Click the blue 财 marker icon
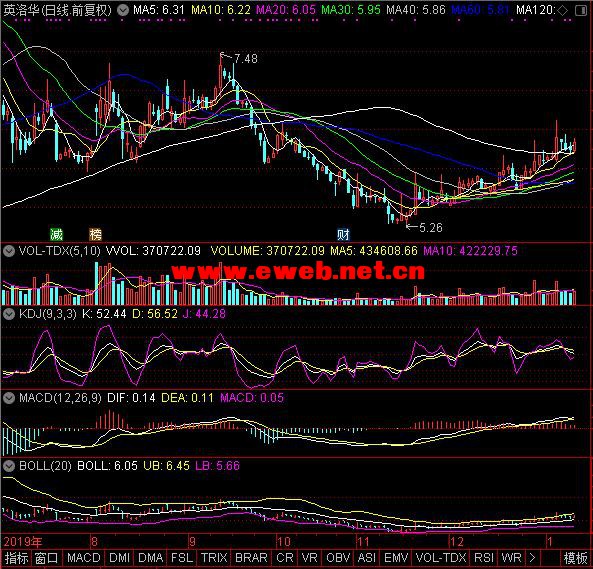The width and height of the screenshot is (593, 569). pos(343,235)
